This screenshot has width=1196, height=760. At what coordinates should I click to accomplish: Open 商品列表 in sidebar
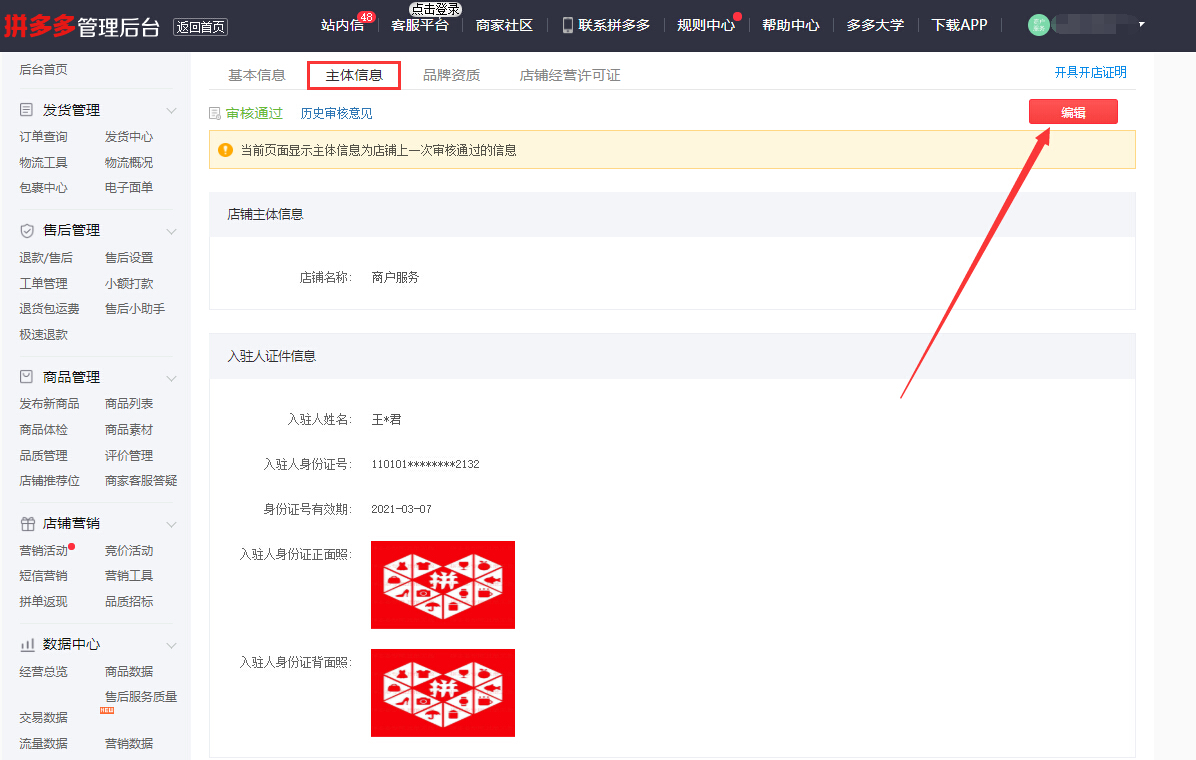pyautogui.click(x=129, y=404)
